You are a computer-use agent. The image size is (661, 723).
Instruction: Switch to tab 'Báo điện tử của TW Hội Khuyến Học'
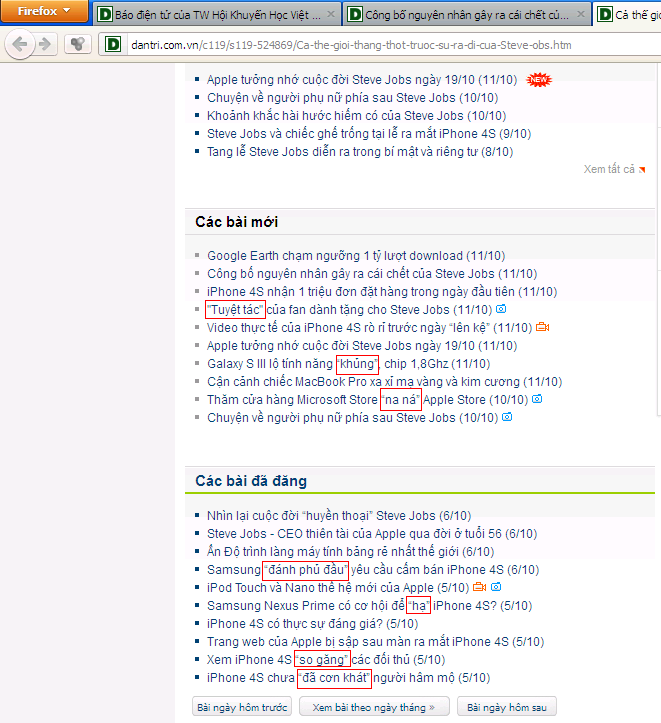click(217, 15)
